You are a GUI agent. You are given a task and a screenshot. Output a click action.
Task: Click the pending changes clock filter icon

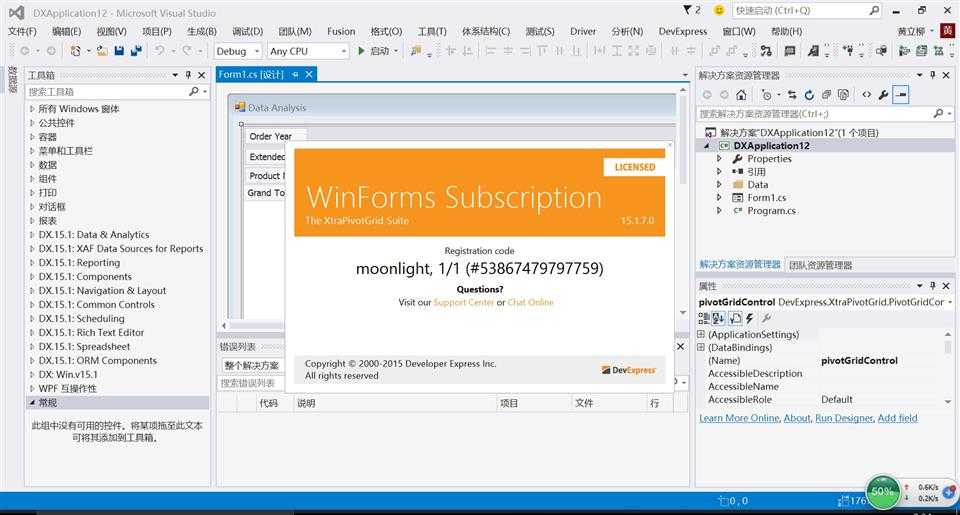[767, 95]
